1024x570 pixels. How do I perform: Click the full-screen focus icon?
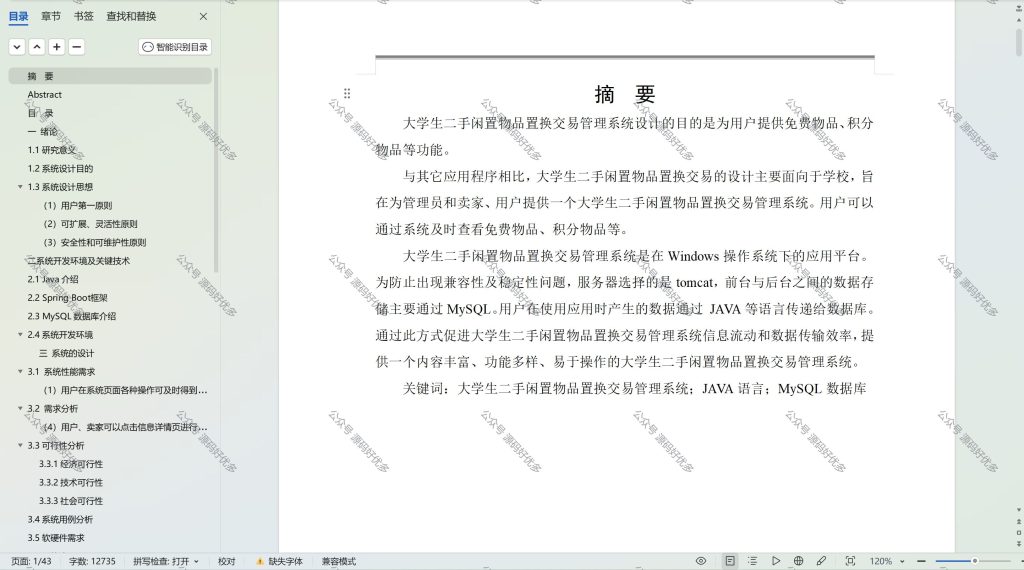850,561
